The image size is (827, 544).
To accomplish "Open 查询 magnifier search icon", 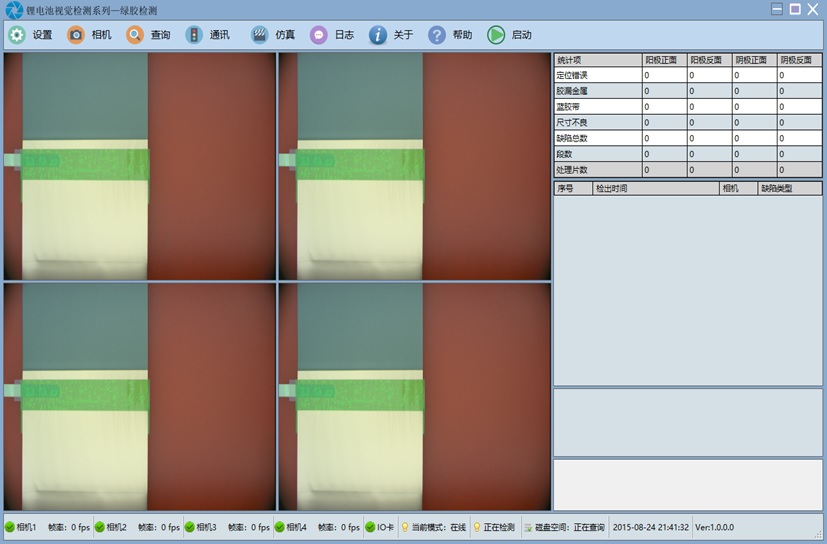I will [x=135, y=35].
